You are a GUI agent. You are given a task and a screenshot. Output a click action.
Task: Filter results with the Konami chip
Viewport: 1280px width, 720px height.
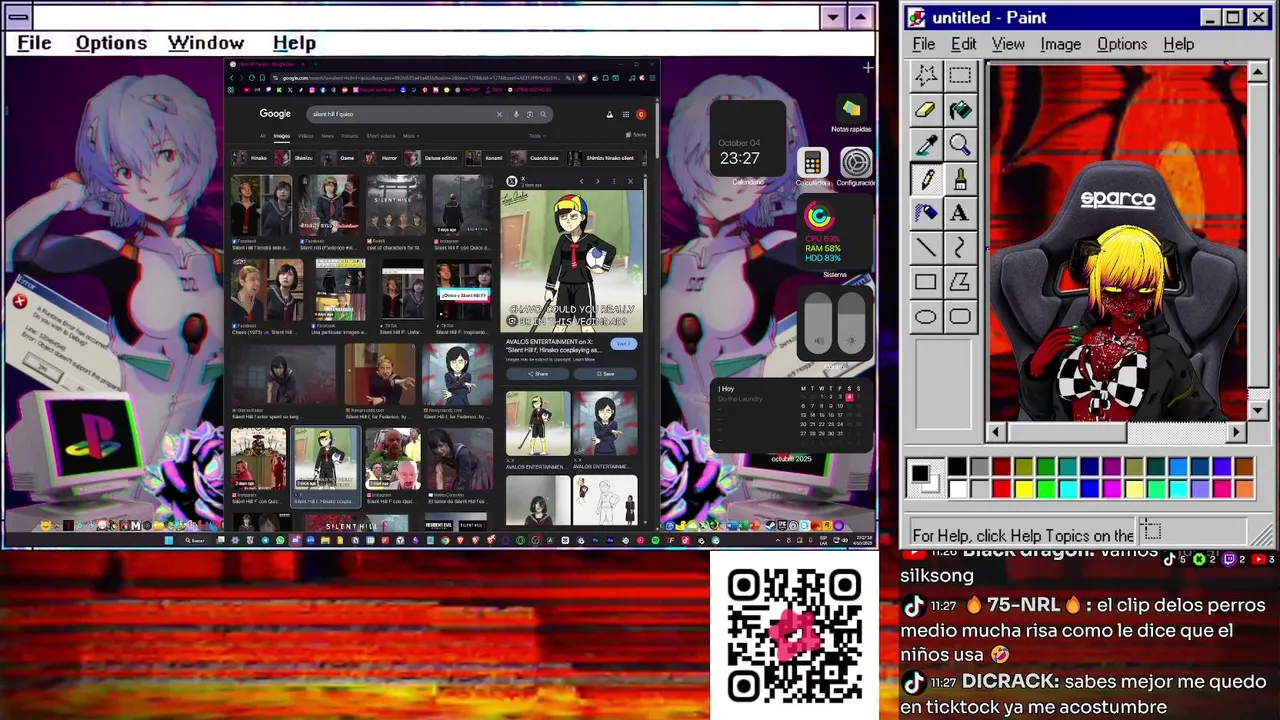(486, 158)
